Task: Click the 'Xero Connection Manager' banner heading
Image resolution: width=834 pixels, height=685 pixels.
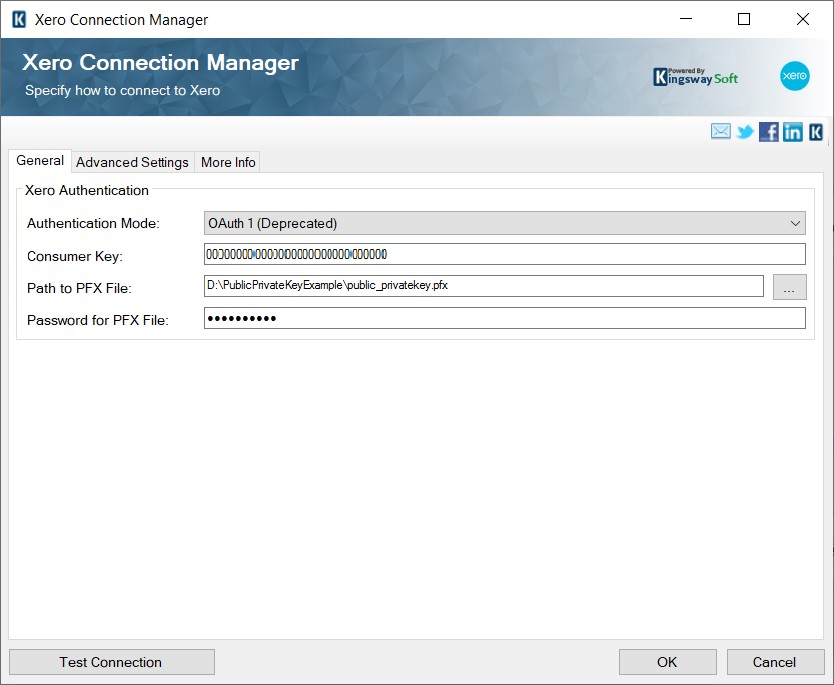Action: (160, 62)
